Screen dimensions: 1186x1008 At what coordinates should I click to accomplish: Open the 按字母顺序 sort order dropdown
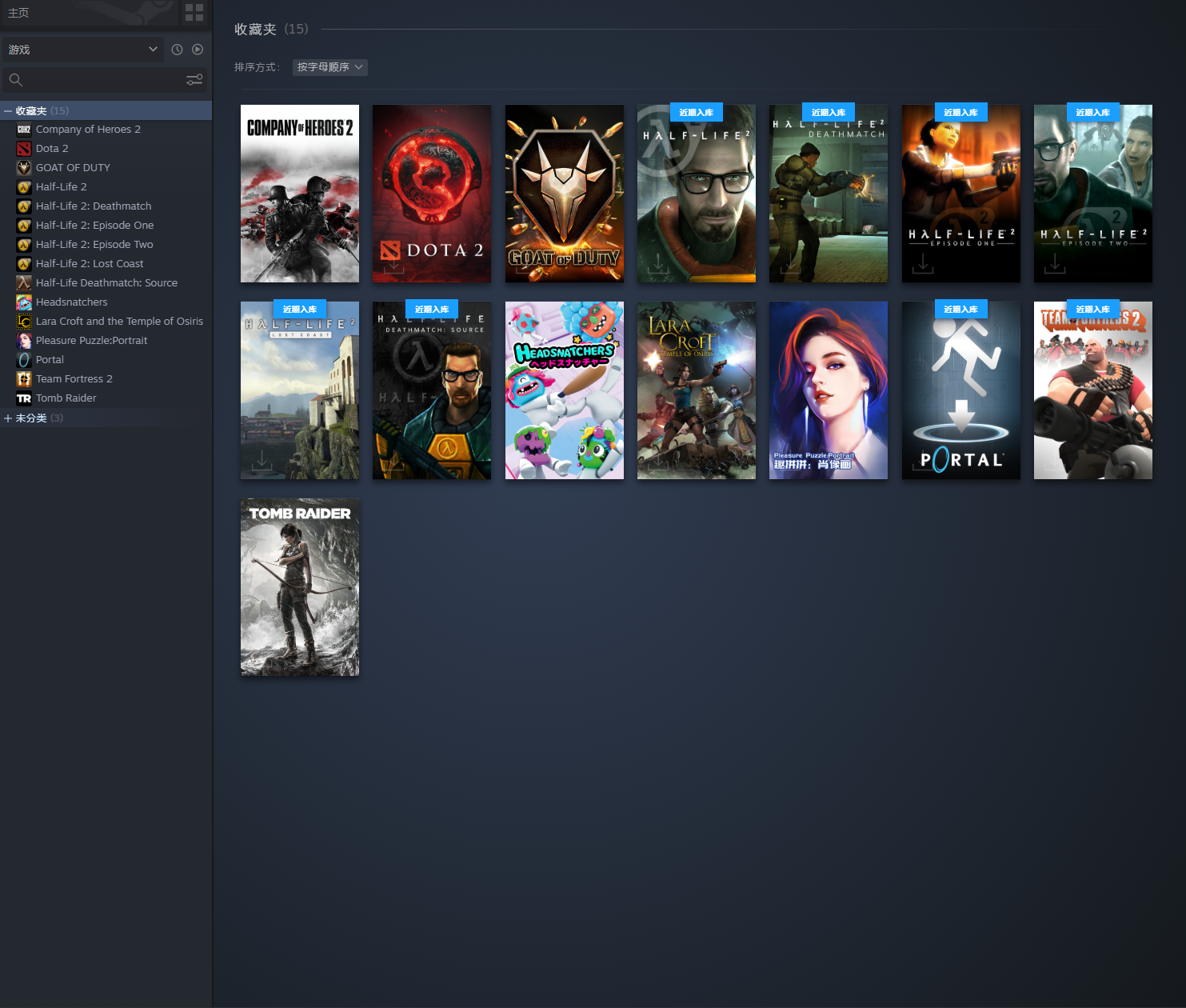click(330, 67)
